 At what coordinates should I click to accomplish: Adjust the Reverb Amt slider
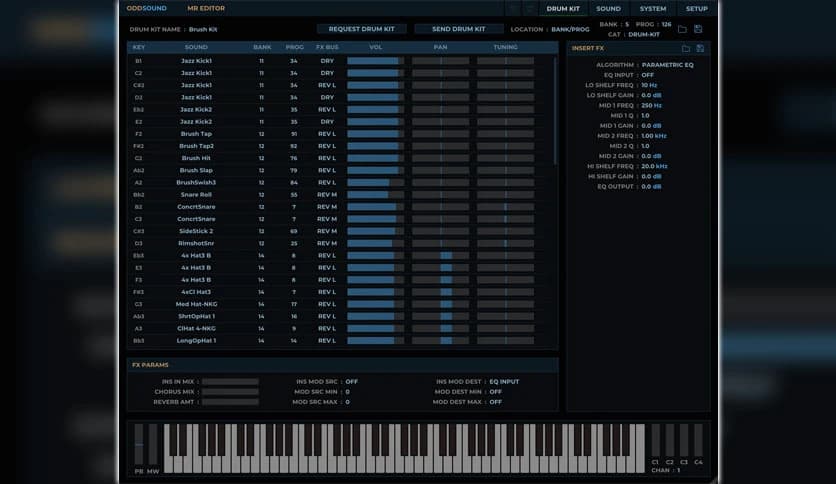pyautogui.click(x=230, y=402)
